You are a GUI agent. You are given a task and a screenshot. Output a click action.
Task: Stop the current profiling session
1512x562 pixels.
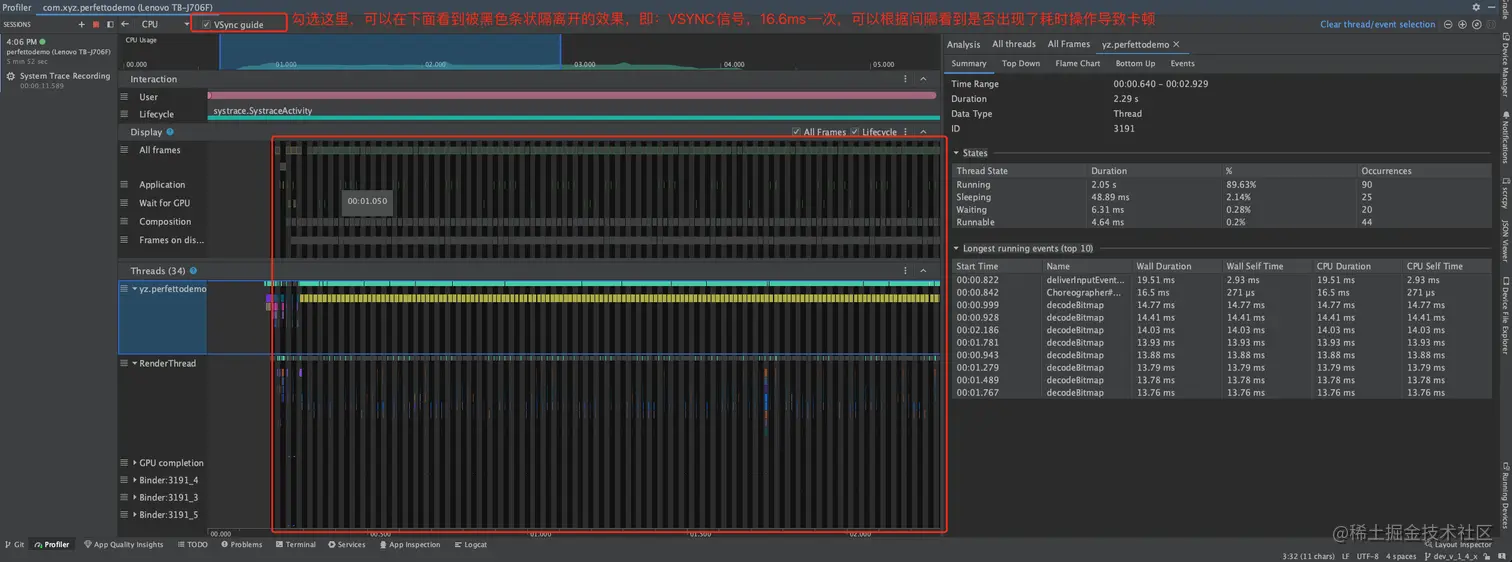click(95, 24)
